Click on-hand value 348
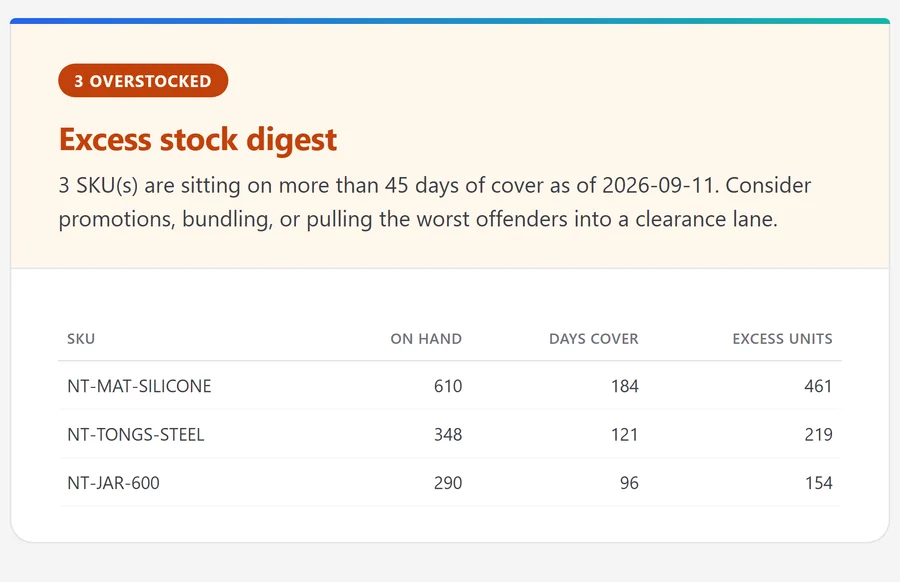900x582 pixels. (448, 434)
